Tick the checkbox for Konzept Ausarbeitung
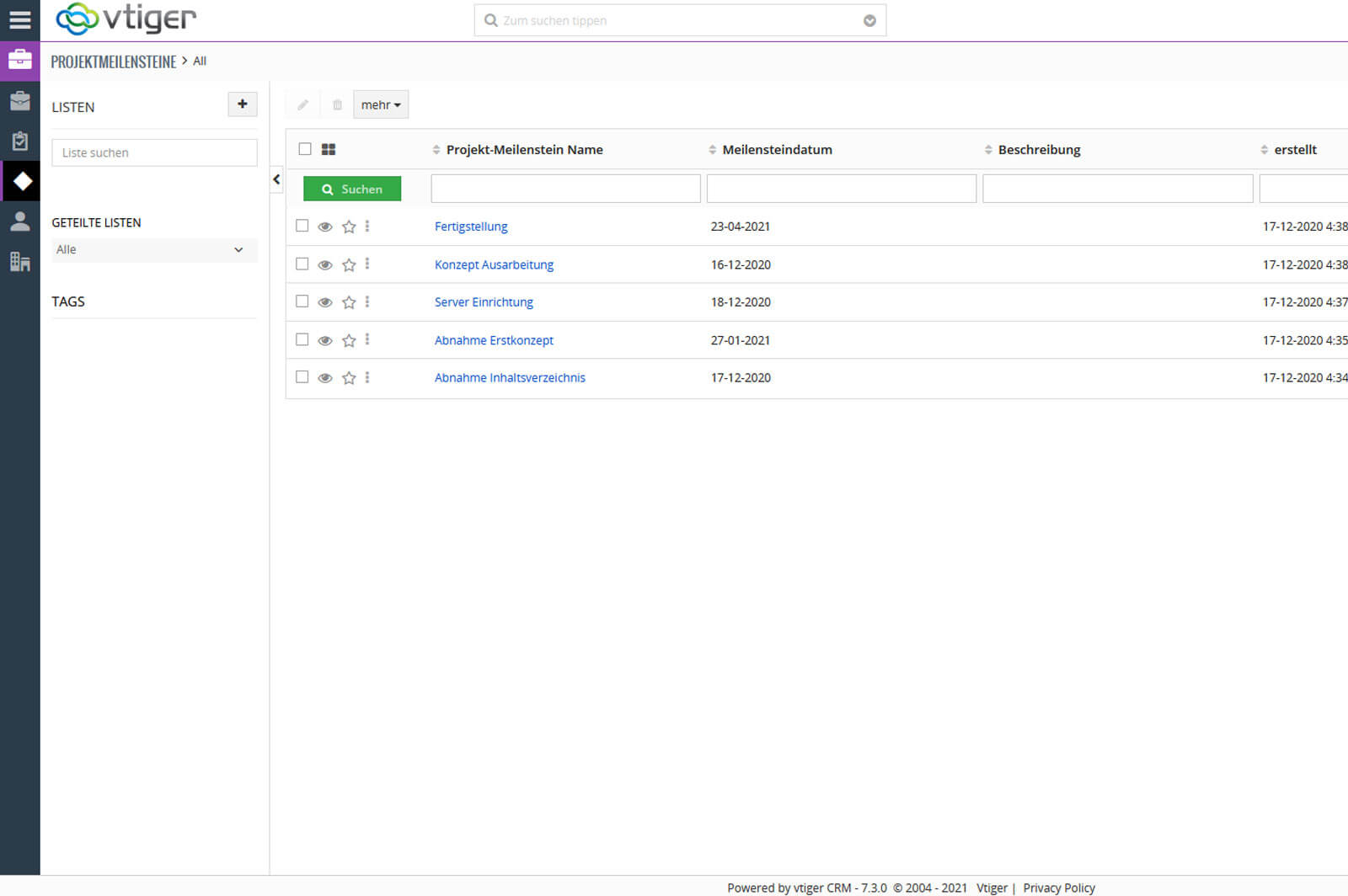1348x896 pixels. coord(302,264)
